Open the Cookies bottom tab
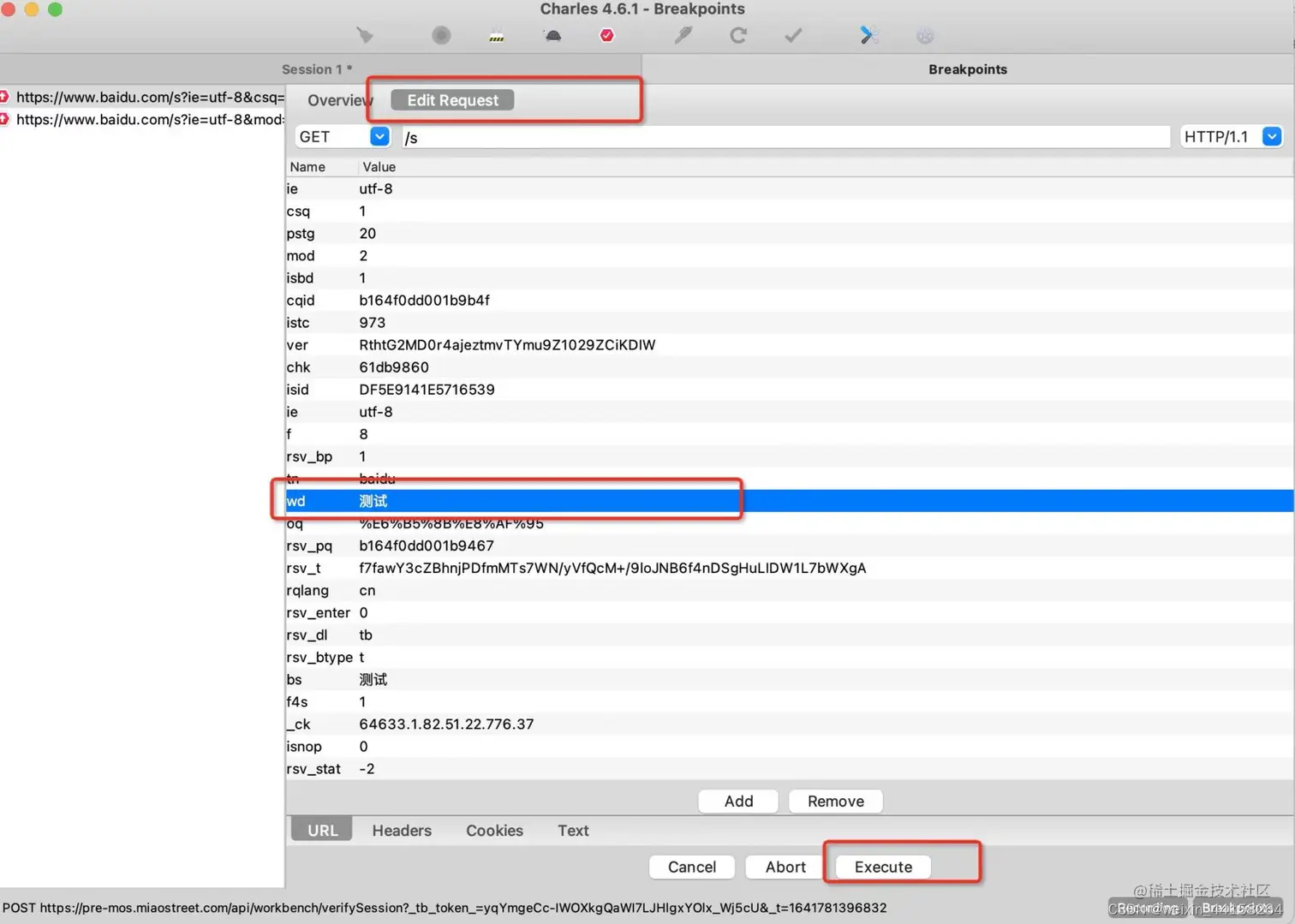The width and height of the screenshot is (1295, 924). point(494,831)
